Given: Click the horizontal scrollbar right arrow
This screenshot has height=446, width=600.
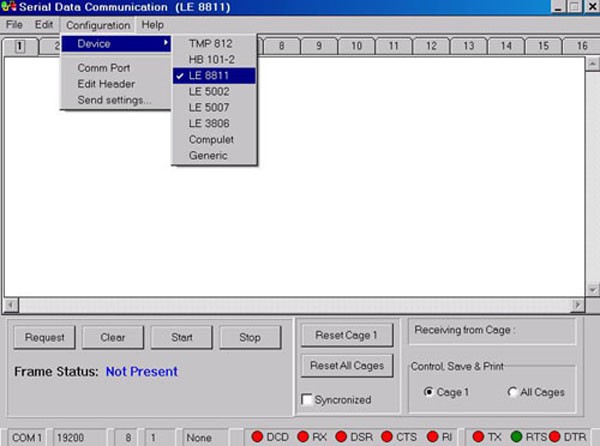Looking at the screenshot, I should tap(577, 305).
